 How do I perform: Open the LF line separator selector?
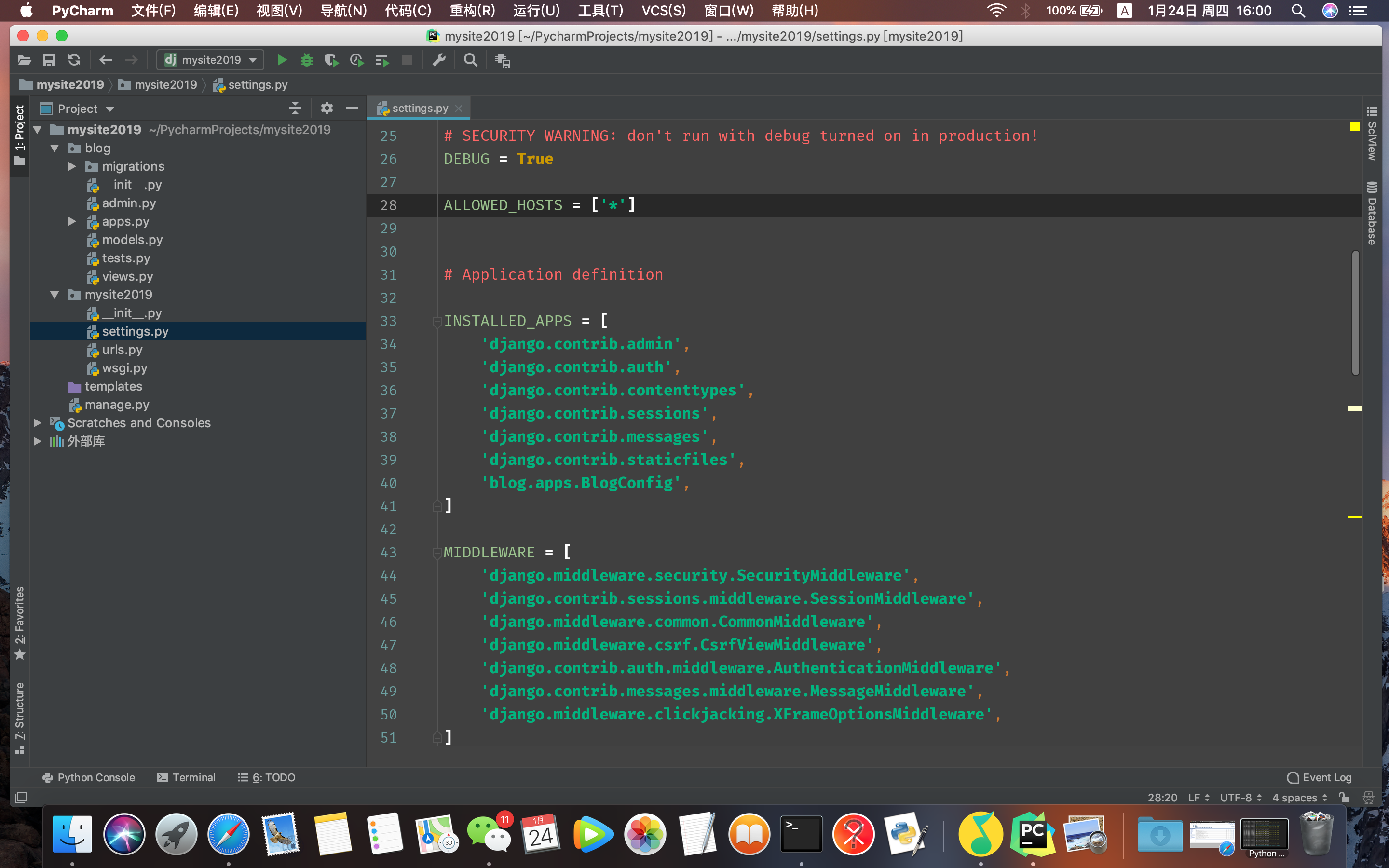tap(1199, 798)
